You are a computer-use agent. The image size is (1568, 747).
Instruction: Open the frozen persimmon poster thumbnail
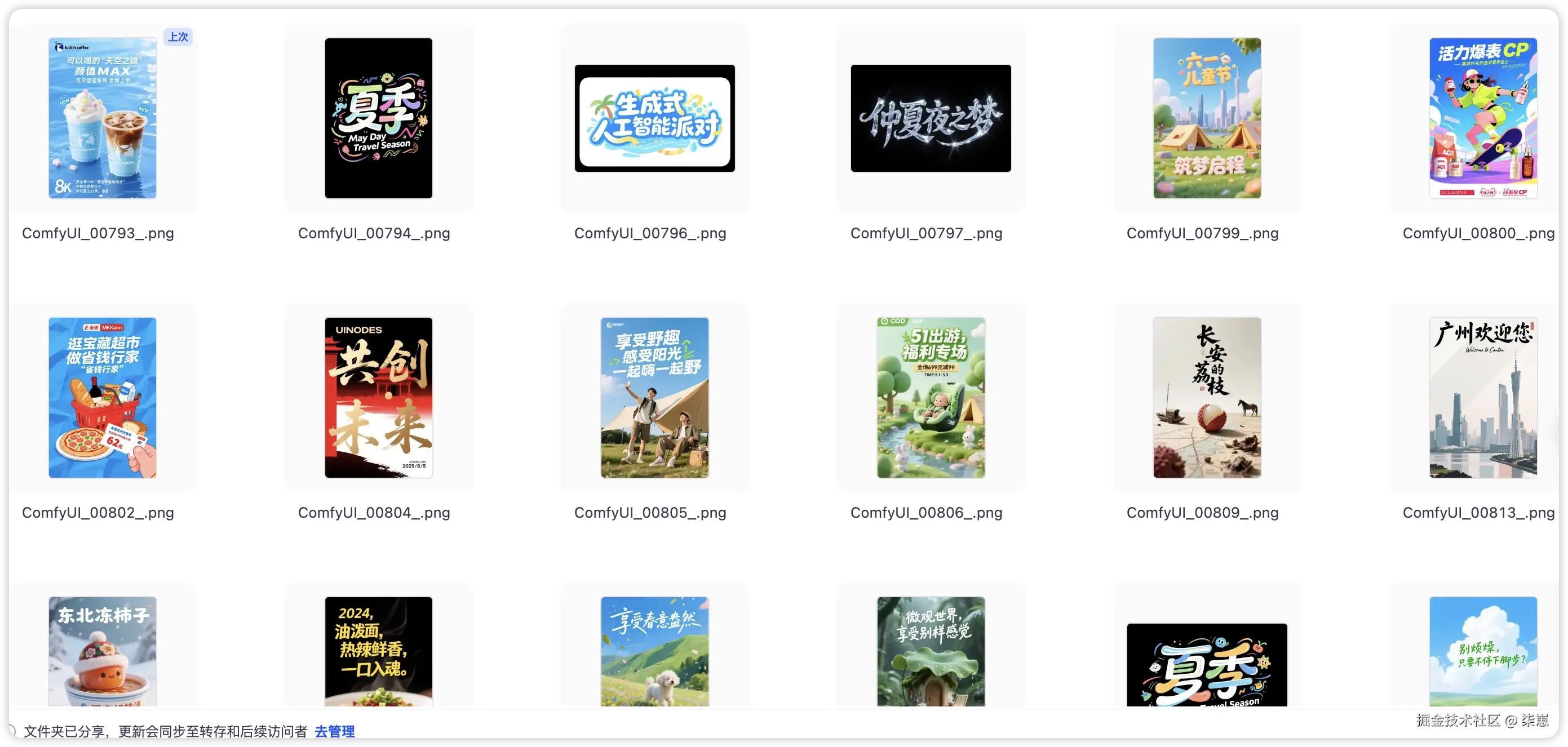(x=102, y=651)
